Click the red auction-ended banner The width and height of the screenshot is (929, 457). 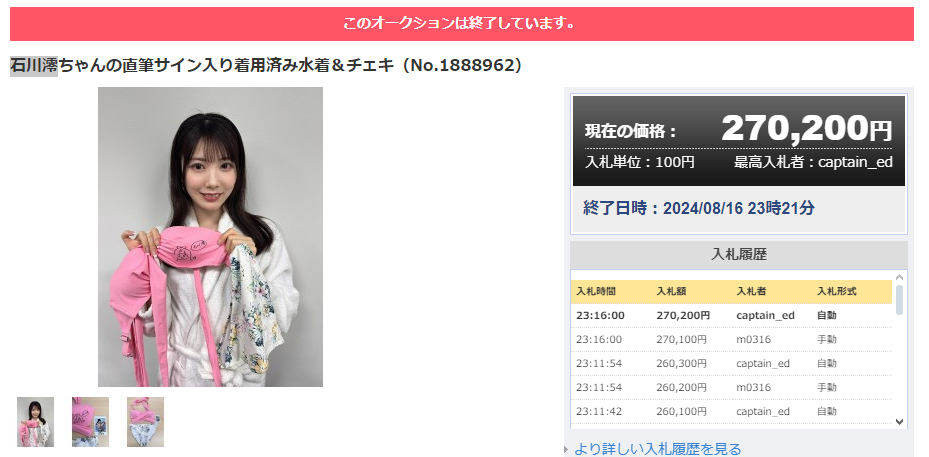462,24
